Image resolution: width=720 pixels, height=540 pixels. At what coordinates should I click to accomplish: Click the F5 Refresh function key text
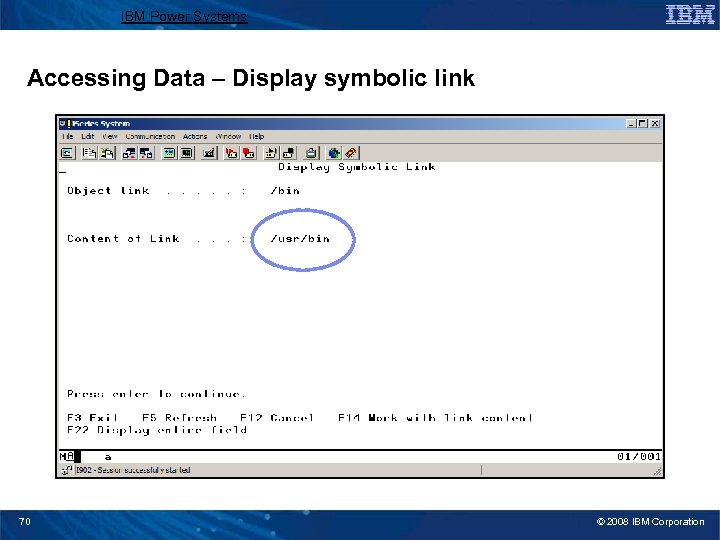pyautogui.click(x=179, y=418)
